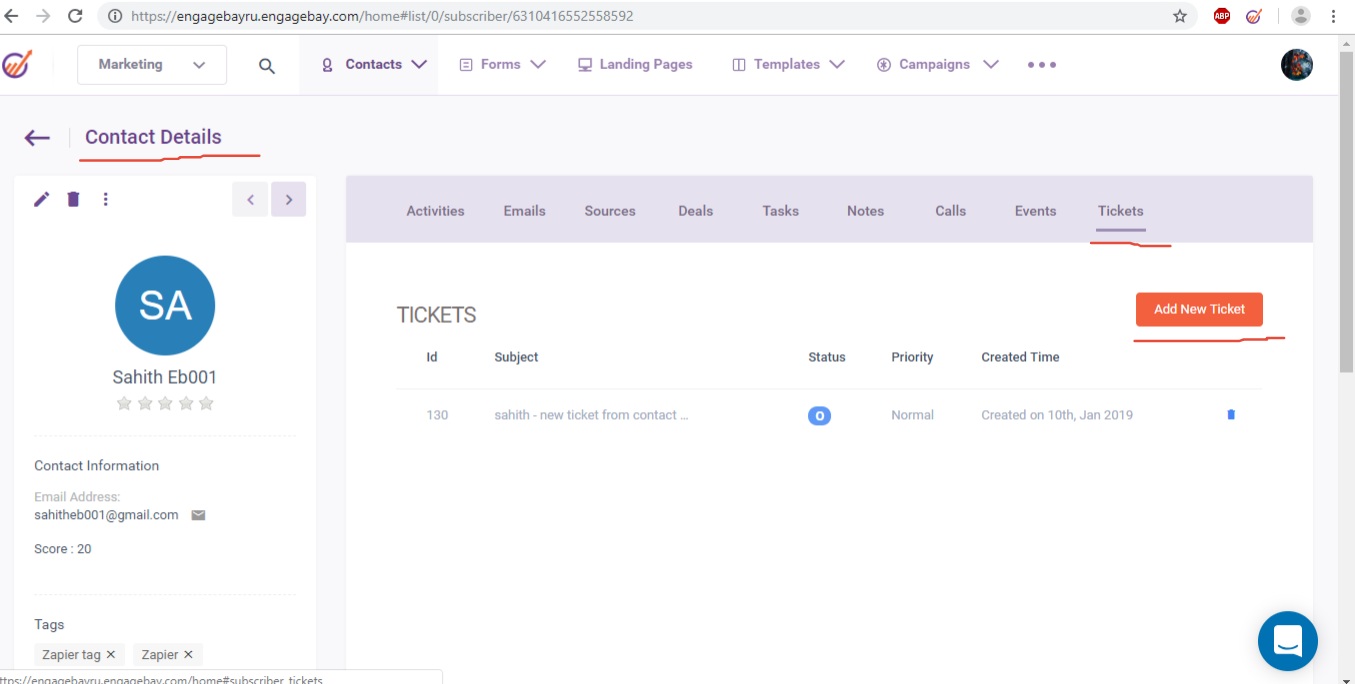Screen dimensions: 1355x684
Task: Open the live chat widget bubble
Action: [x=1287, y=641]
